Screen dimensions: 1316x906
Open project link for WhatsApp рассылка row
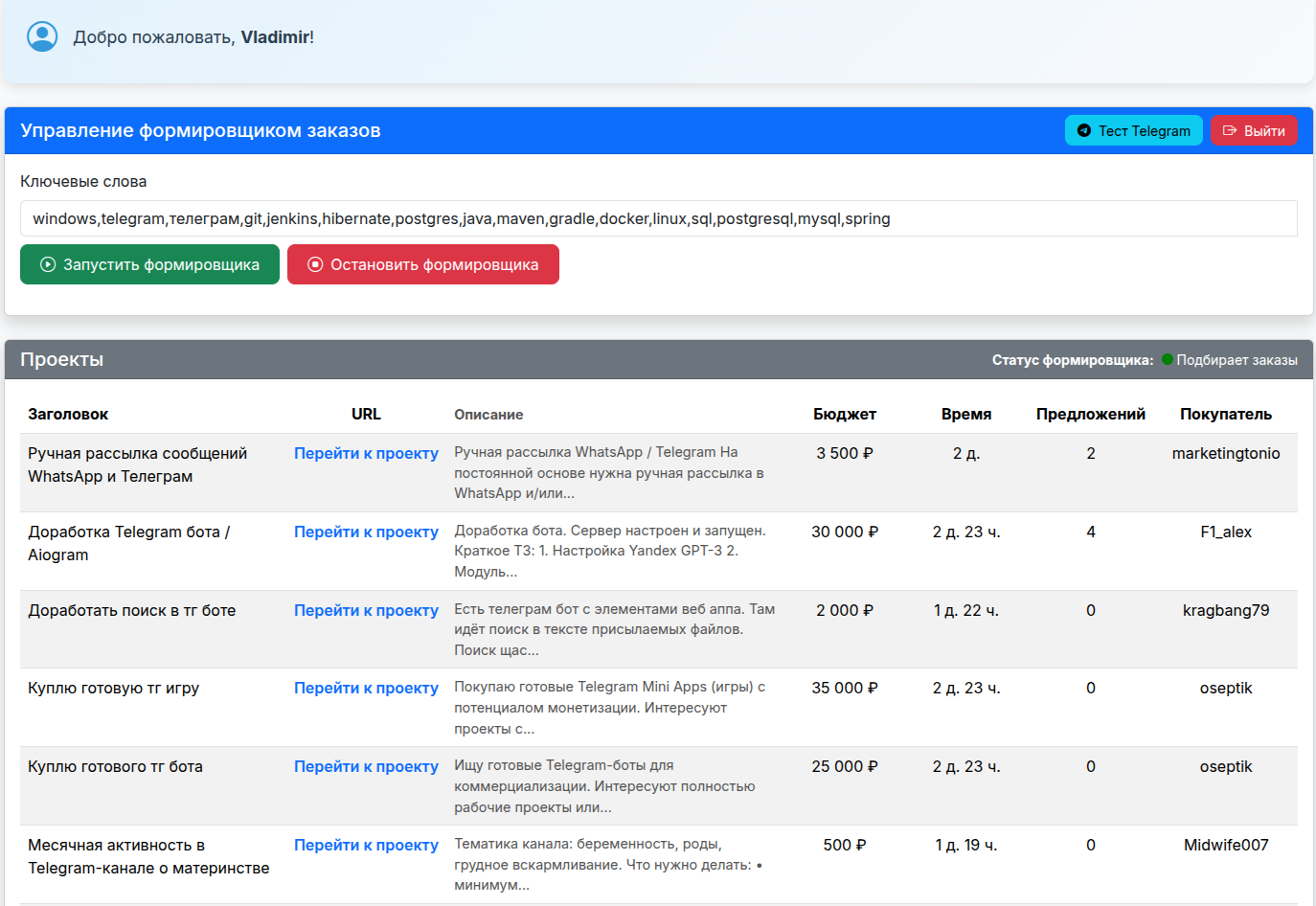(x=366, y=454)
